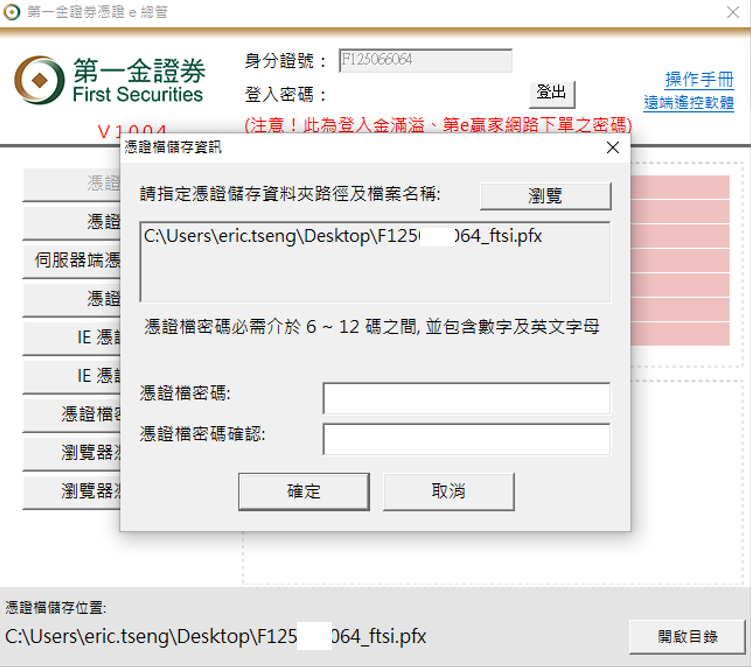Open the 遠端遙控軟體 link
Screen dimensions: 751x667
click(689, 102)
